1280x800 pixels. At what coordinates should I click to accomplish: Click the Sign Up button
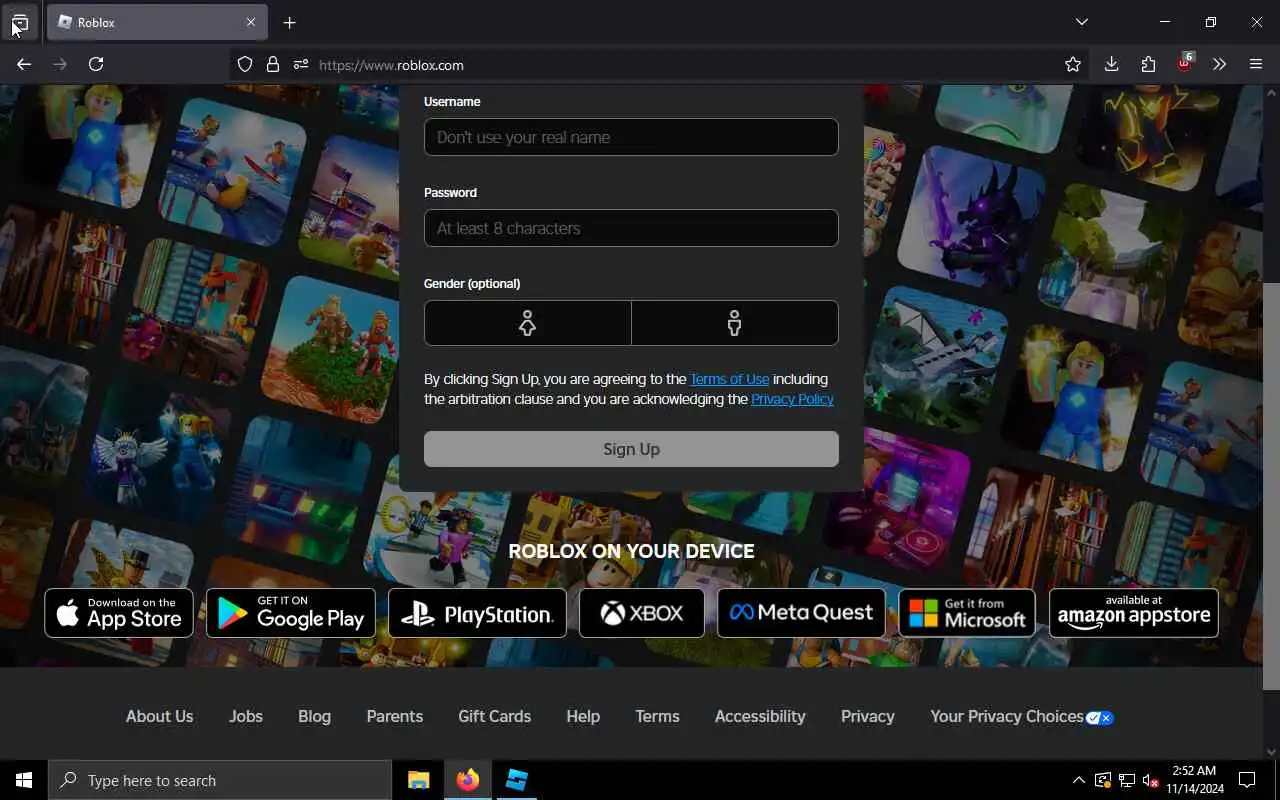pos(631,449)
